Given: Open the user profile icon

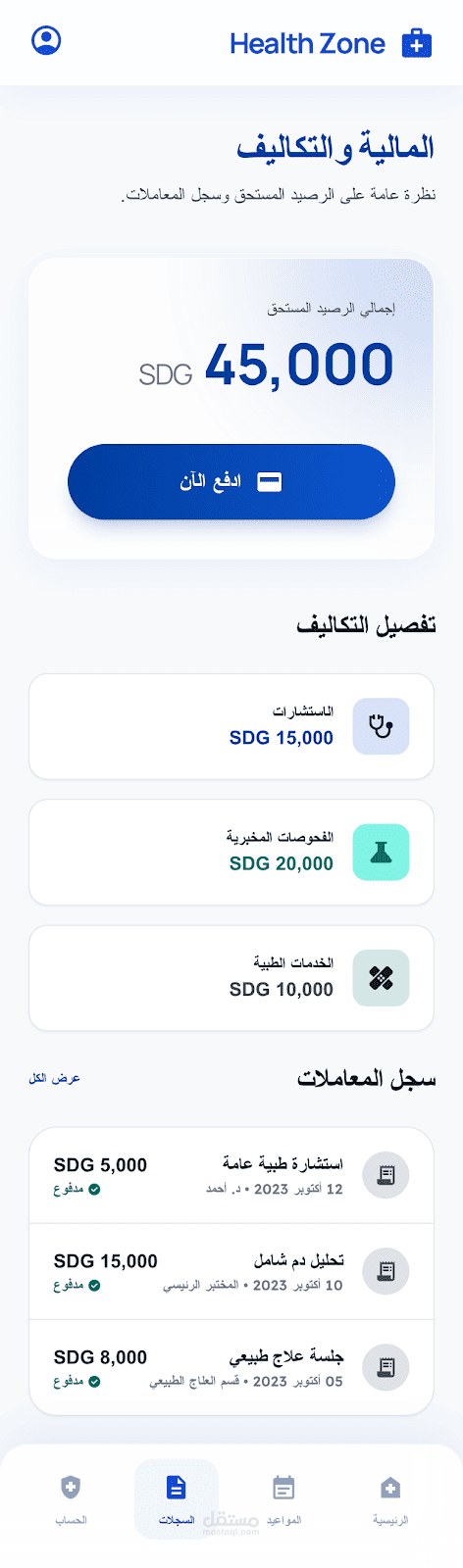Looking at the screenshot, I should tap(46, 40).
